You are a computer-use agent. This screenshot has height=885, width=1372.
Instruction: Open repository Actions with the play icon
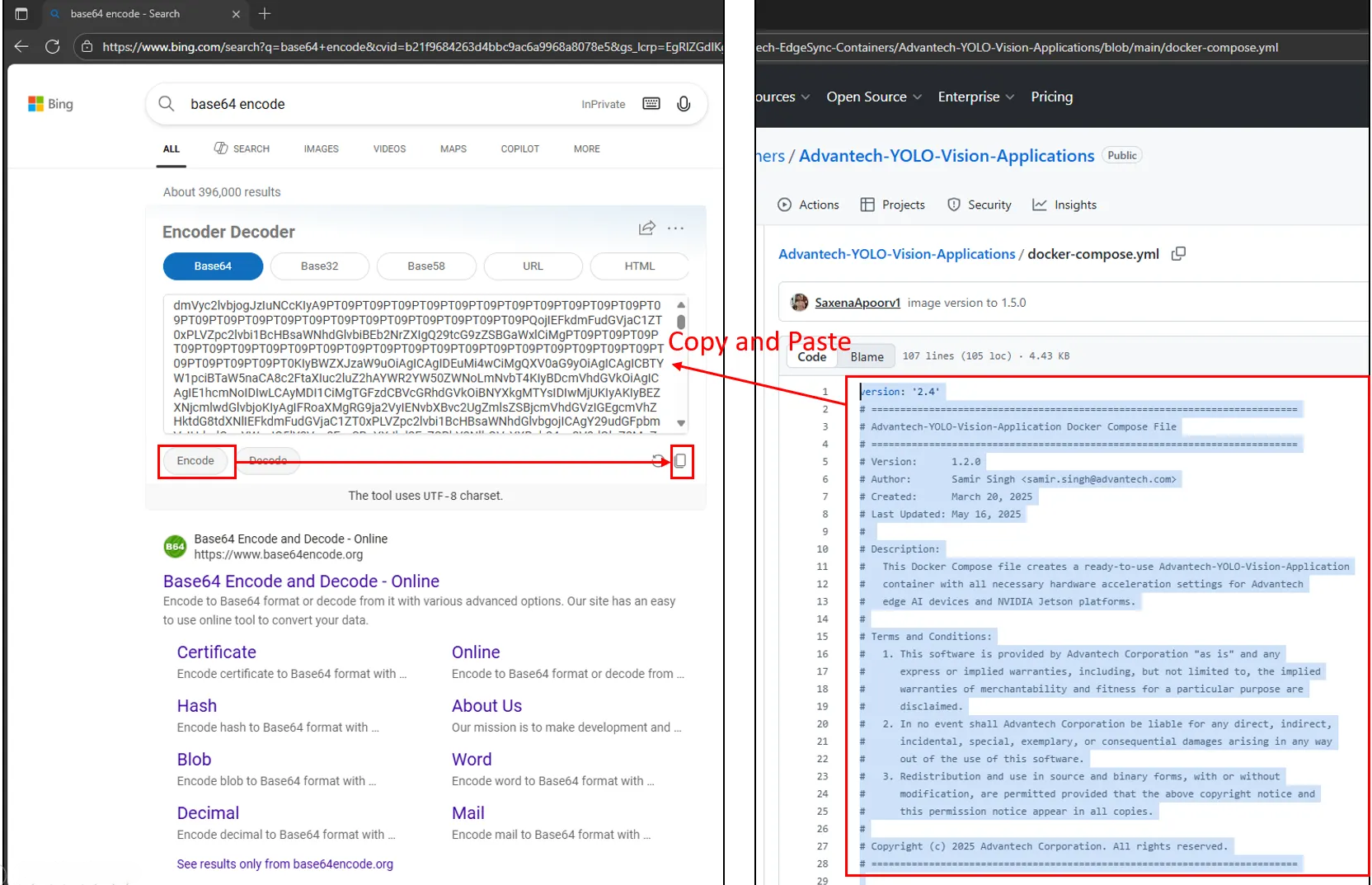[x=808, y=205]
